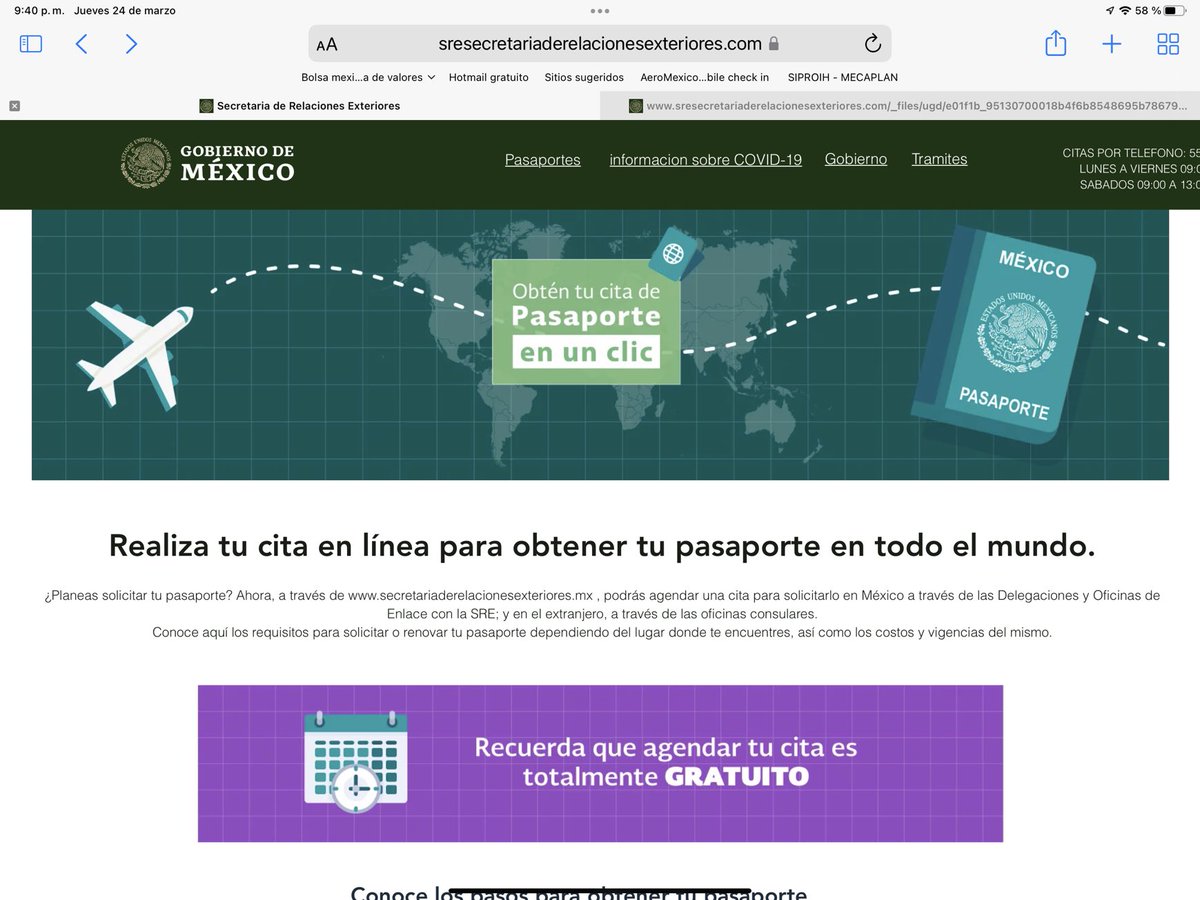1200x900 pixels.
Task: Click the Gobierno de México eagle emblem
Action: point(146,160)
